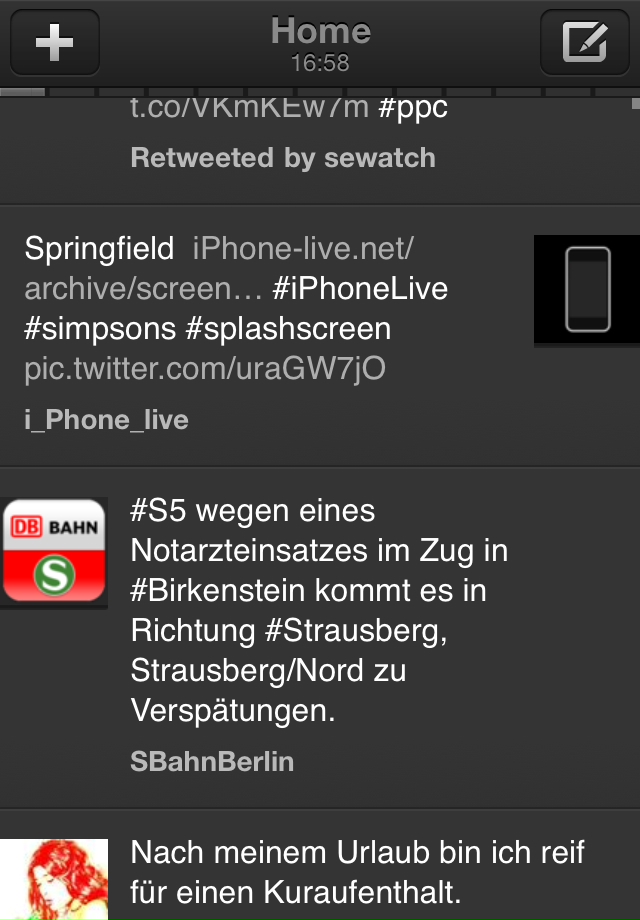Open the #ppc hashtag
The width and height of the screenshot is (640, 920).
[x=413, y=109]
